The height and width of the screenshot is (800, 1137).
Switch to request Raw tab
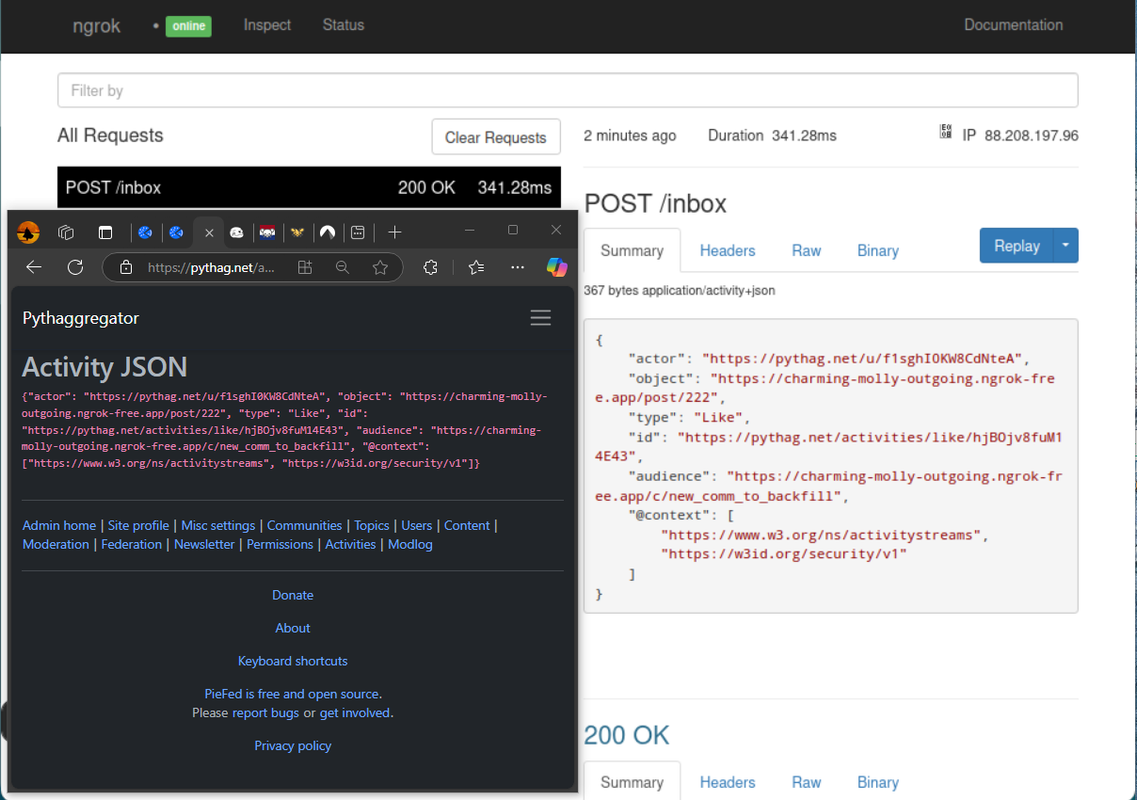pos(806,250)
